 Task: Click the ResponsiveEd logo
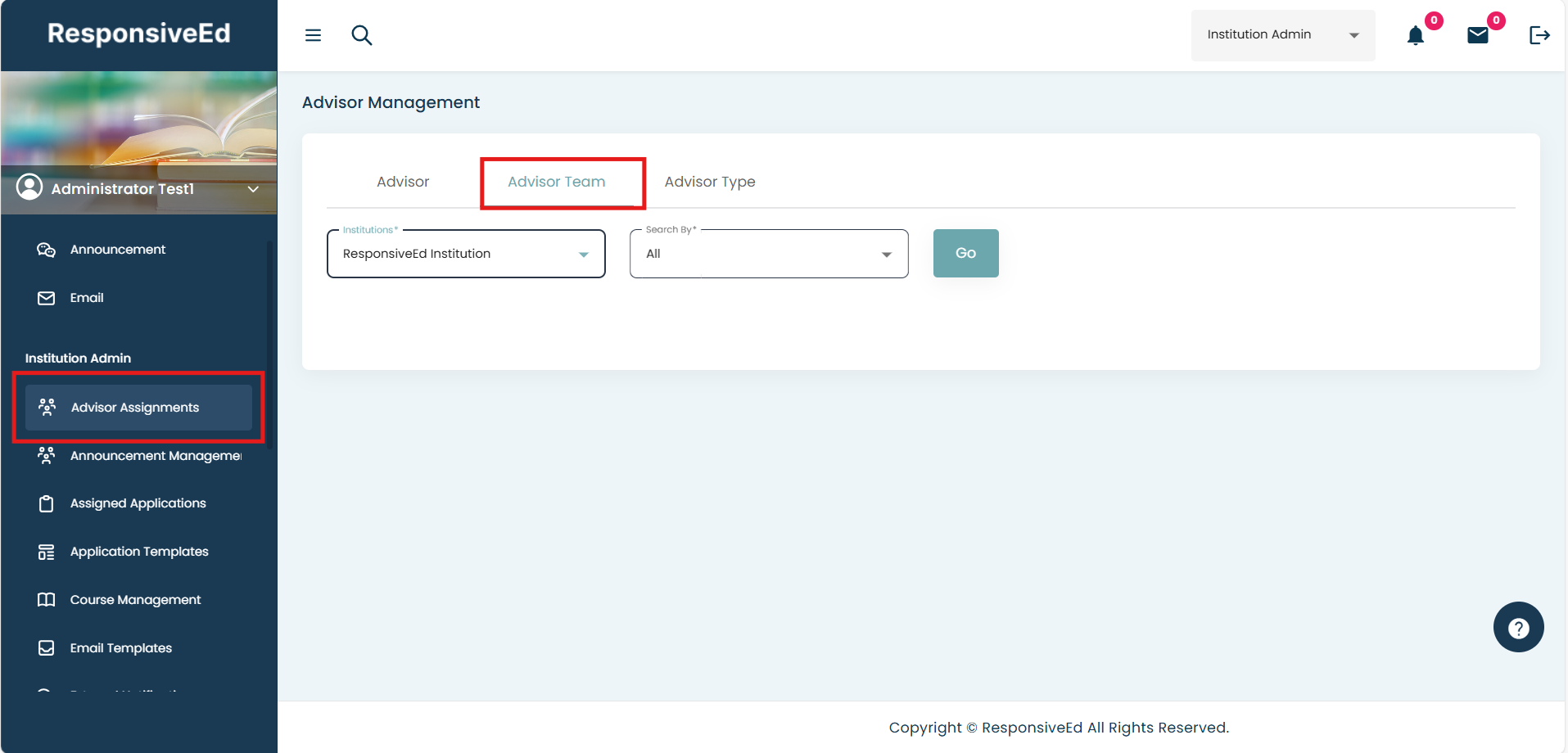point(139,34)
